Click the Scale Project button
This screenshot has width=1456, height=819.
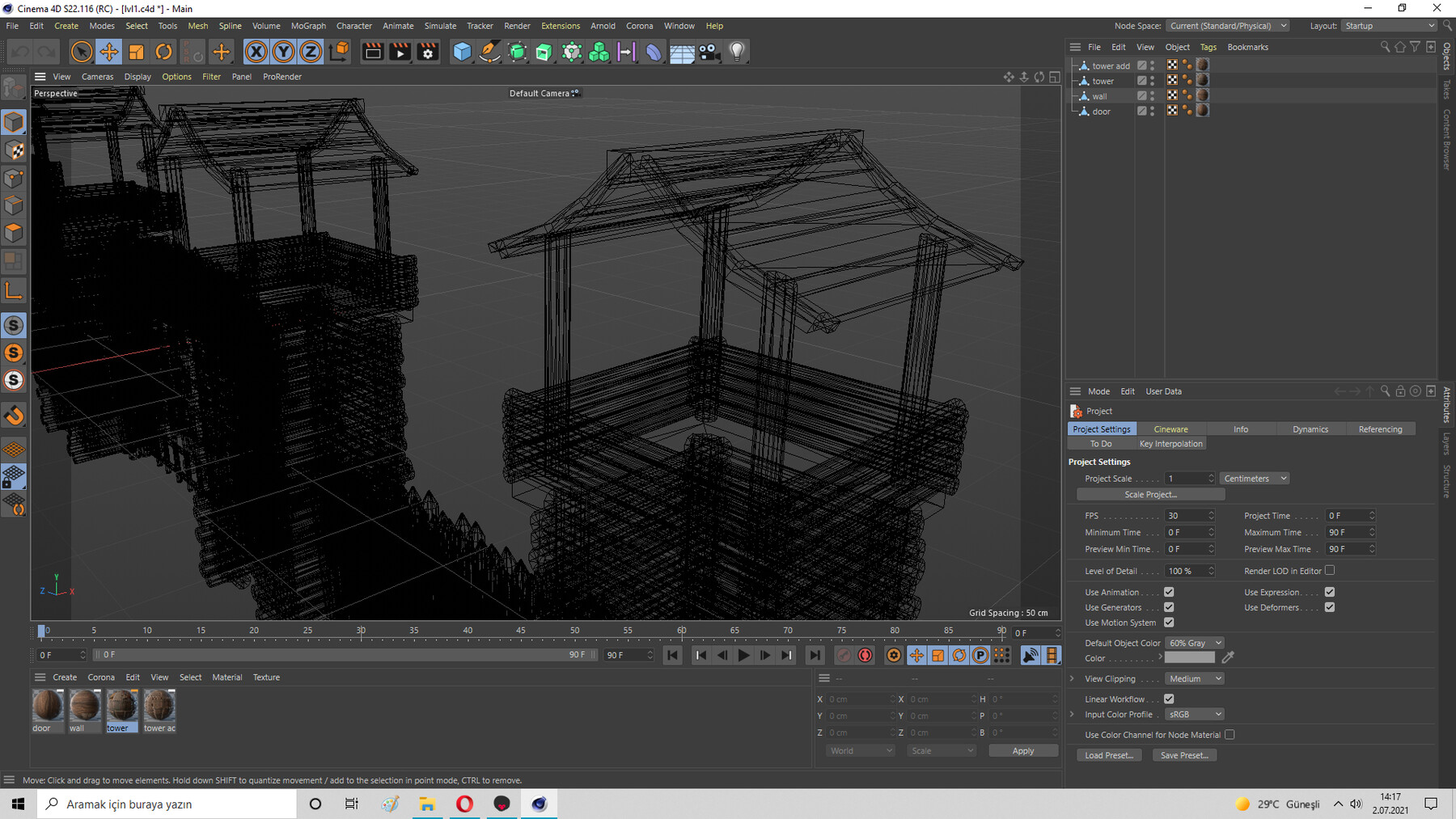(x=1150, y=495)
